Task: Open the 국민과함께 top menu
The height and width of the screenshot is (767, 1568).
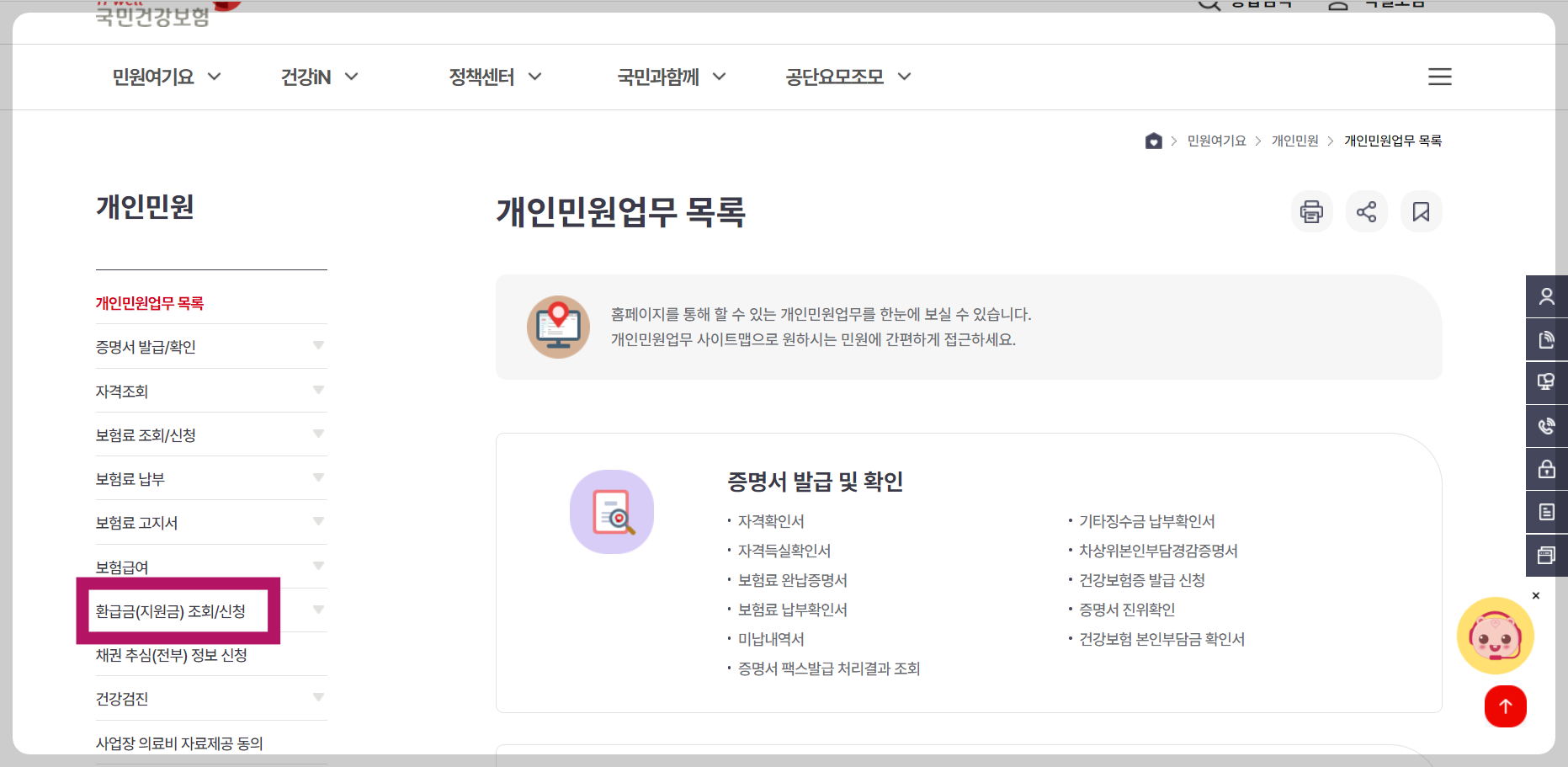Action: [672, 77]
